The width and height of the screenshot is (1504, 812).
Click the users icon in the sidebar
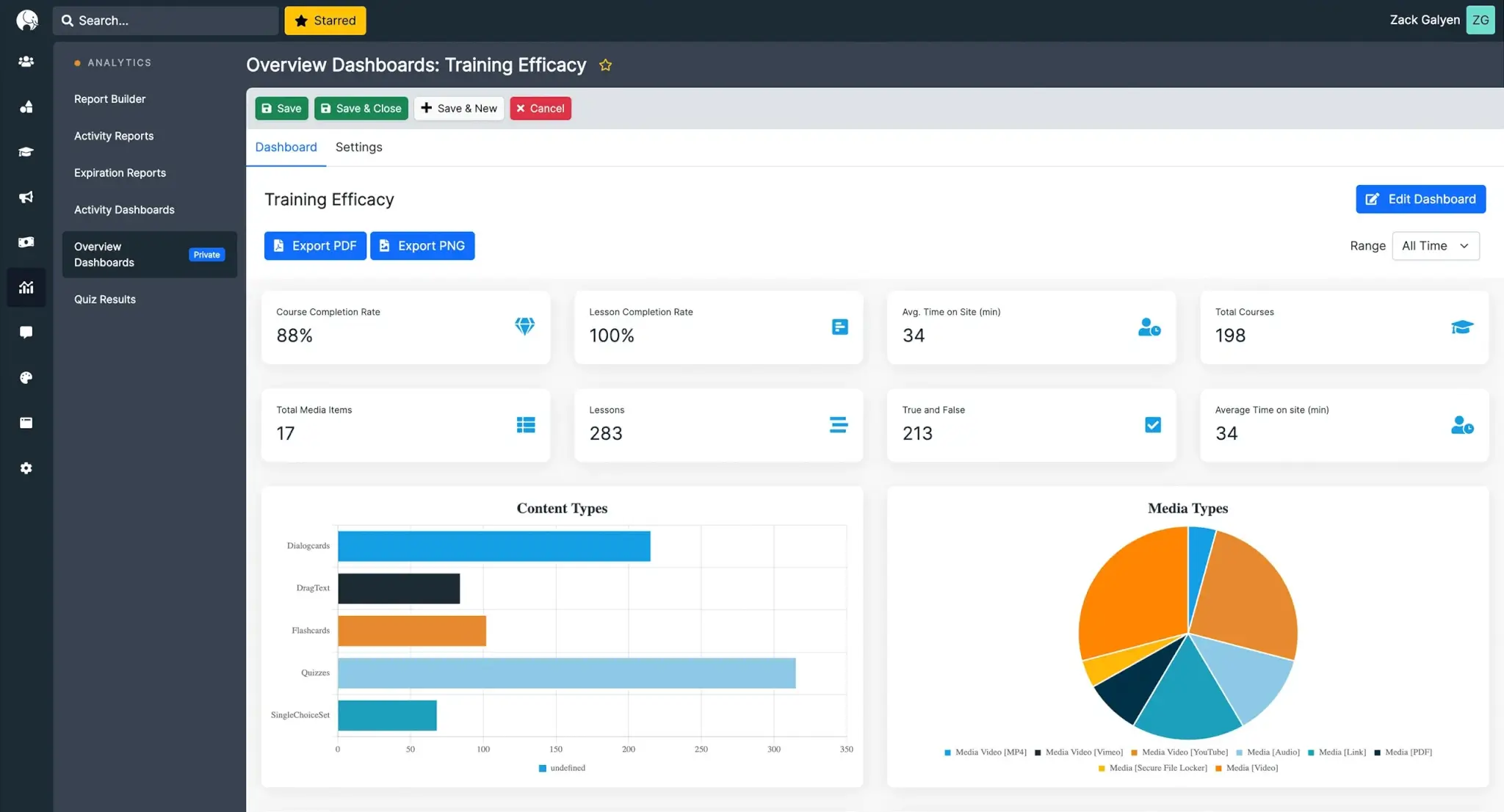[x=26, y=62]
